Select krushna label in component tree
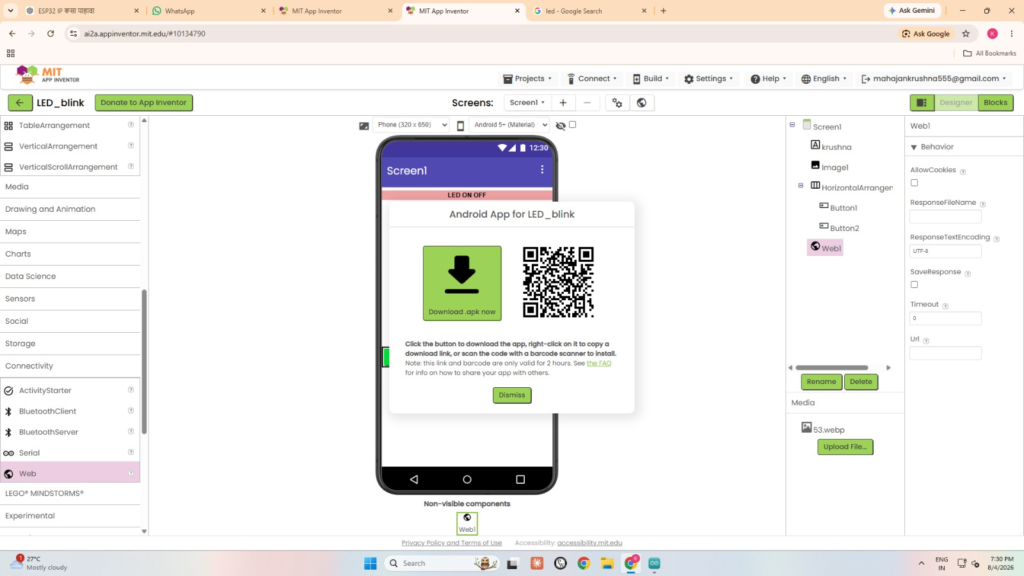The width and height of the screenshot is (1024, 576). (836, 147)
